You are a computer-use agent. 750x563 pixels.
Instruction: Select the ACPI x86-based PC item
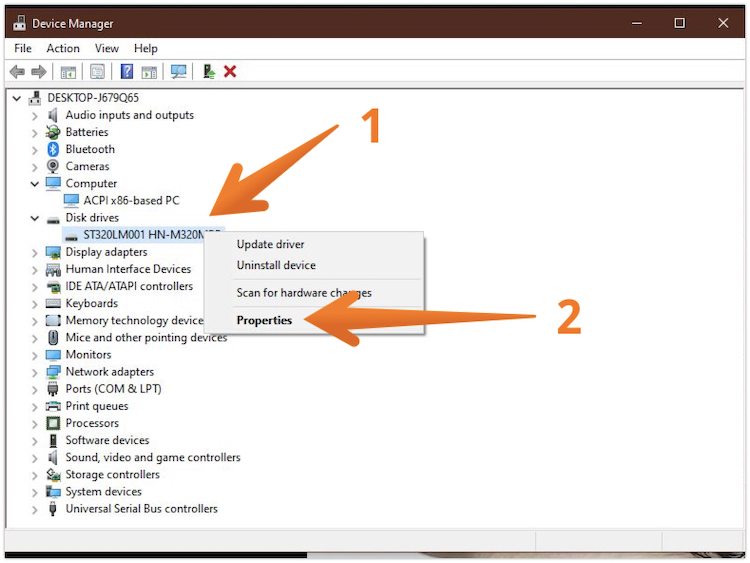tap(131, 200)
